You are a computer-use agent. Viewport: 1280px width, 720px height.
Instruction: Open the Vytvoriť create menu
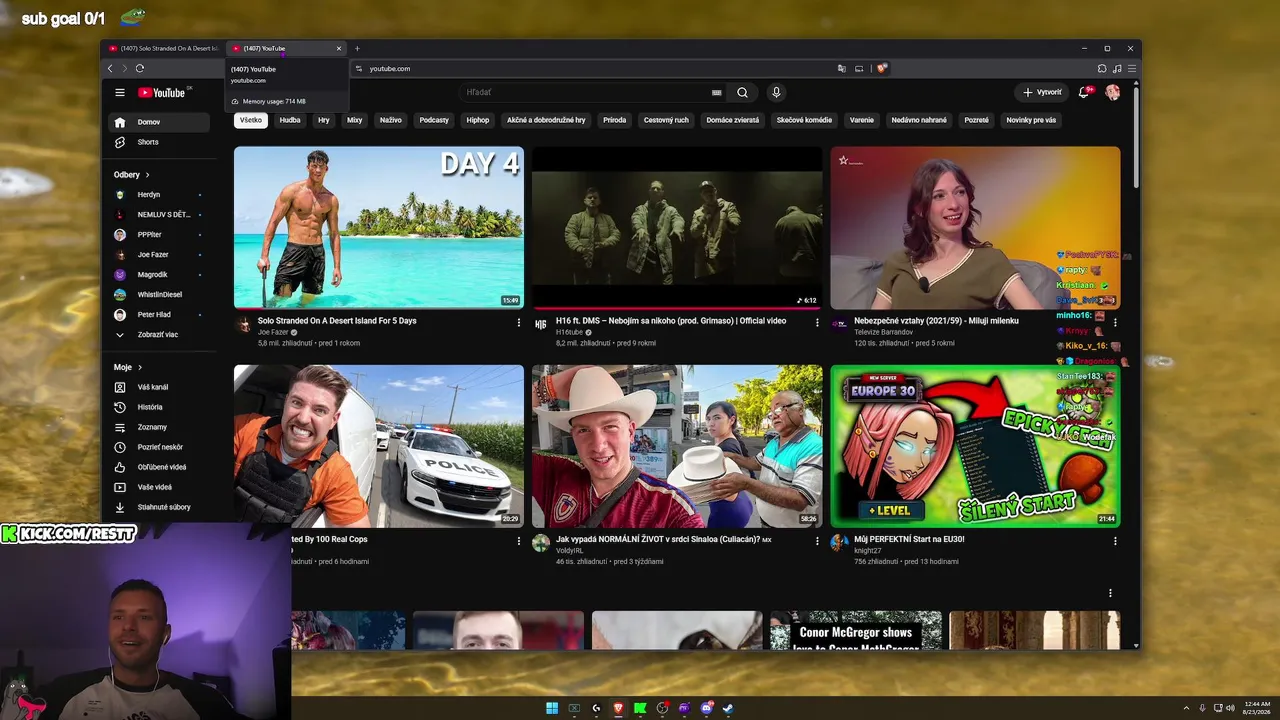[x=1041, y=92]
